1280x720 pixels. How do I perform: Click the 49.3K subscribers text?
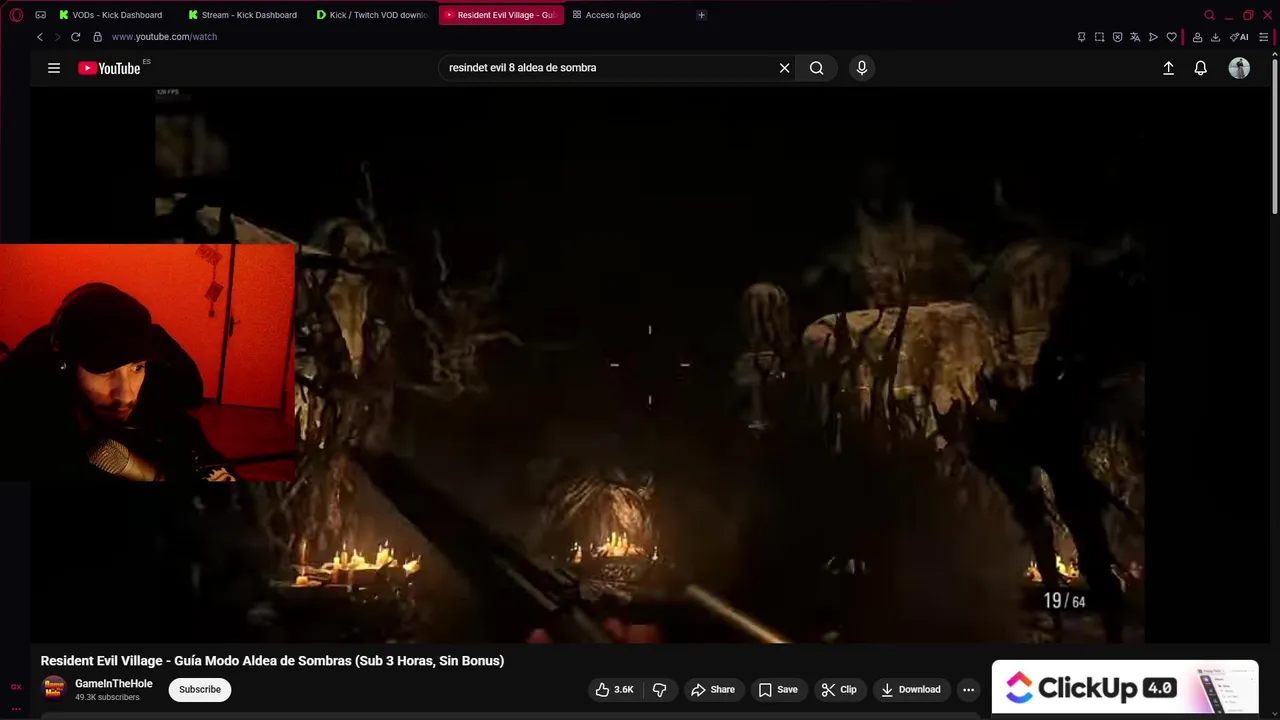pyautogui.click(x=107, y=698)
